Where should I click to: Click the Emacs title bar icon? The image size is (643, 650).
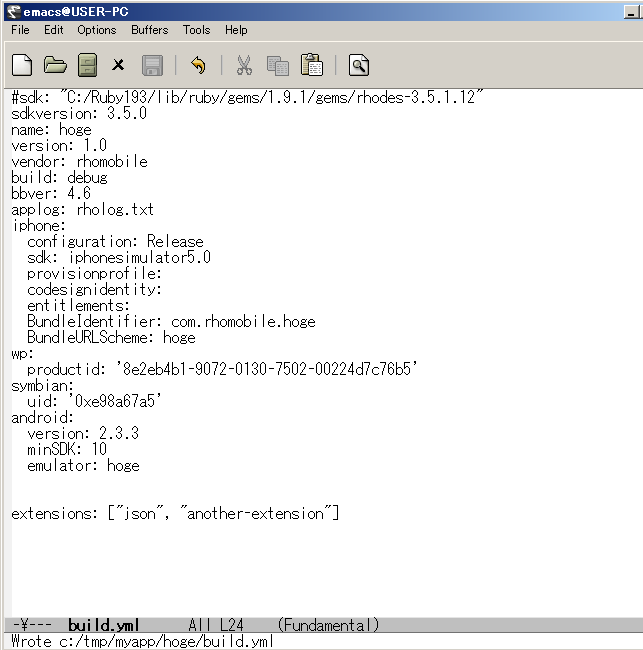tap(14, 12)
